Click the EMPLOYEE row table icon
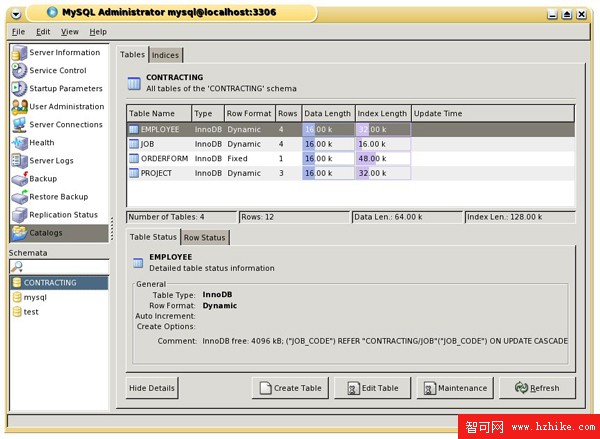The image size is (600, 439). tap(134, 129)
